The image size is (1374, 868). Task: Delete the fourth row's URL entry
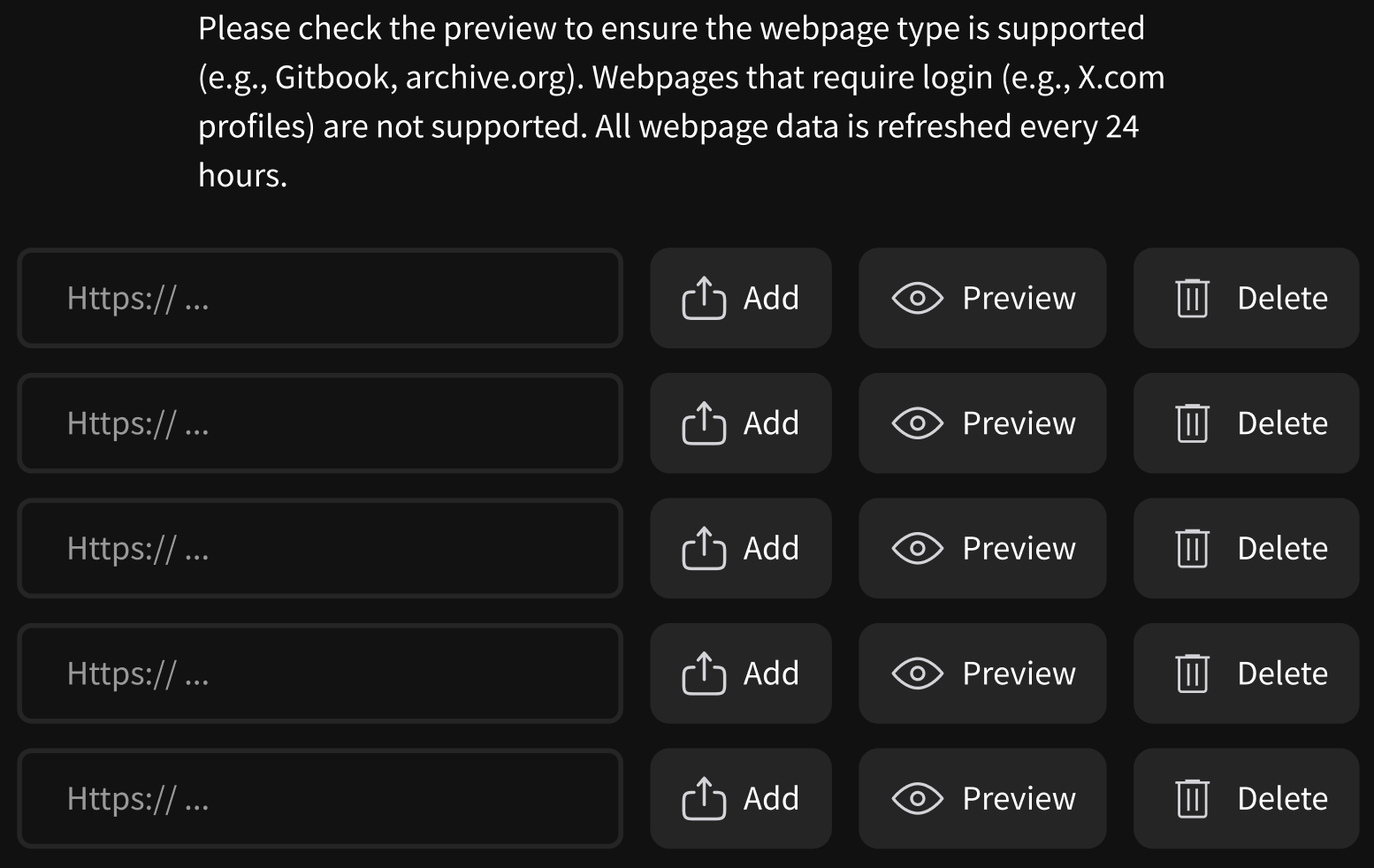click(1246, 674)
